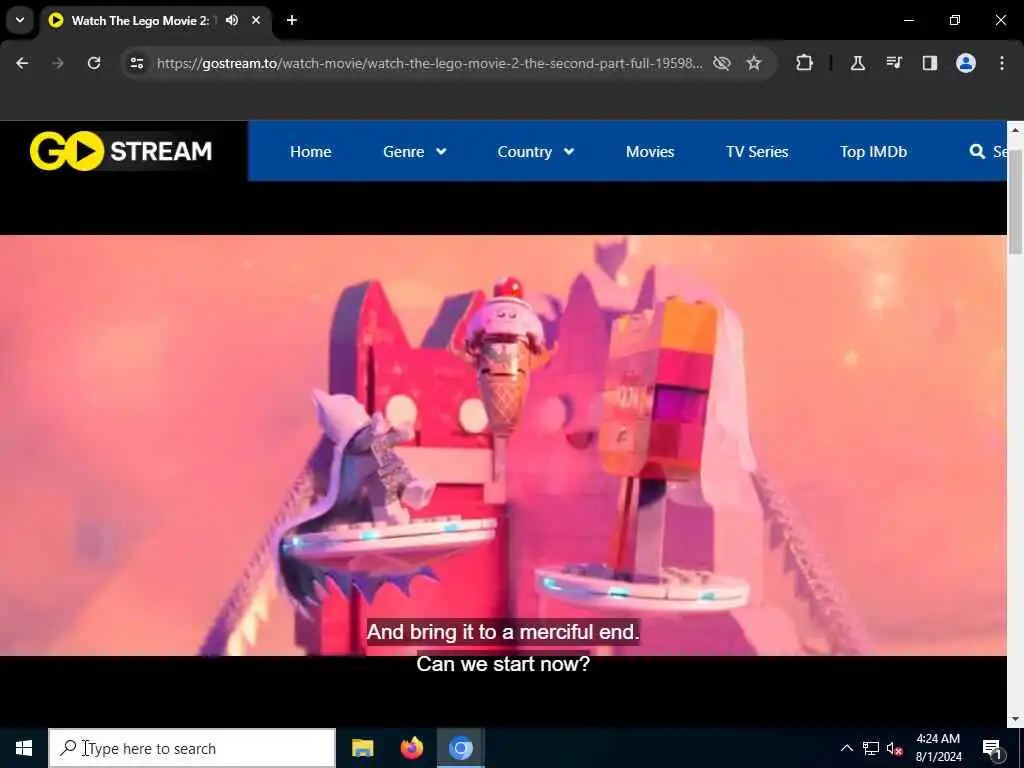Open Chrome three-dot menu
The width and height of the screenshot is (1024, 768).
coord(1002,63)
